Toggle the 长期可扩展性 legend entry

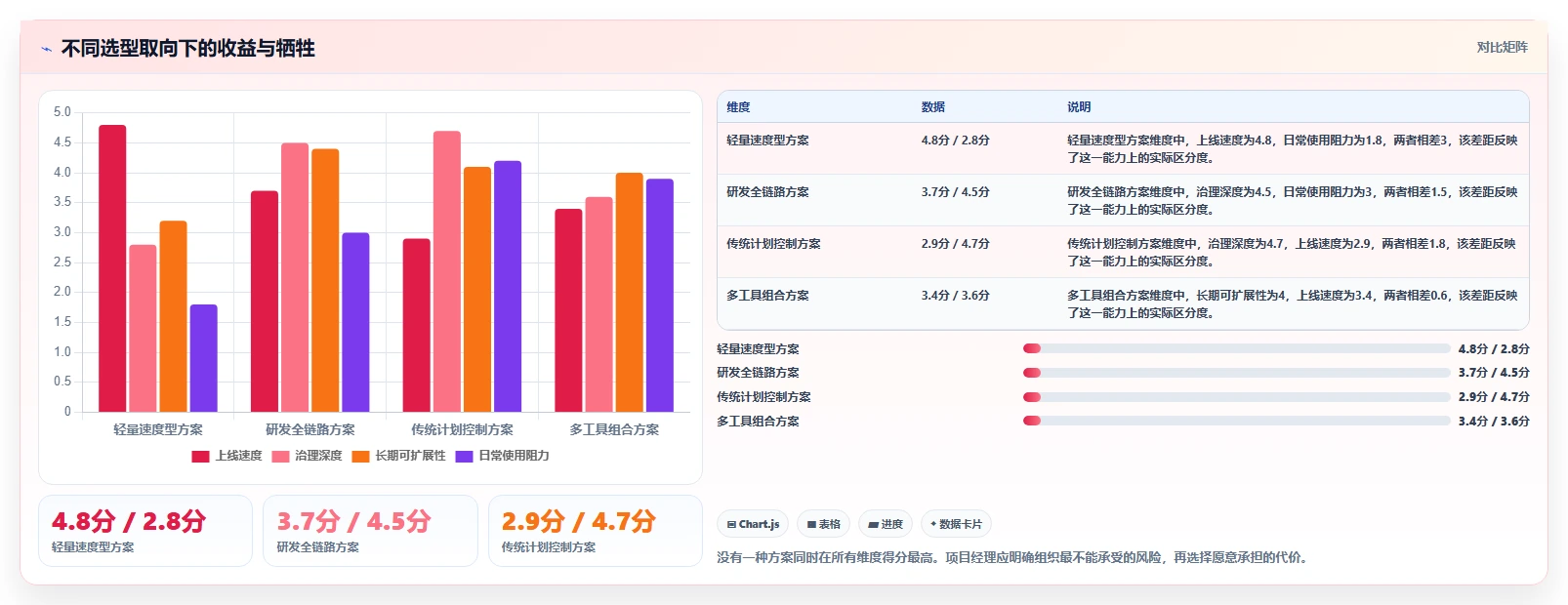click(x=399, y=456)
